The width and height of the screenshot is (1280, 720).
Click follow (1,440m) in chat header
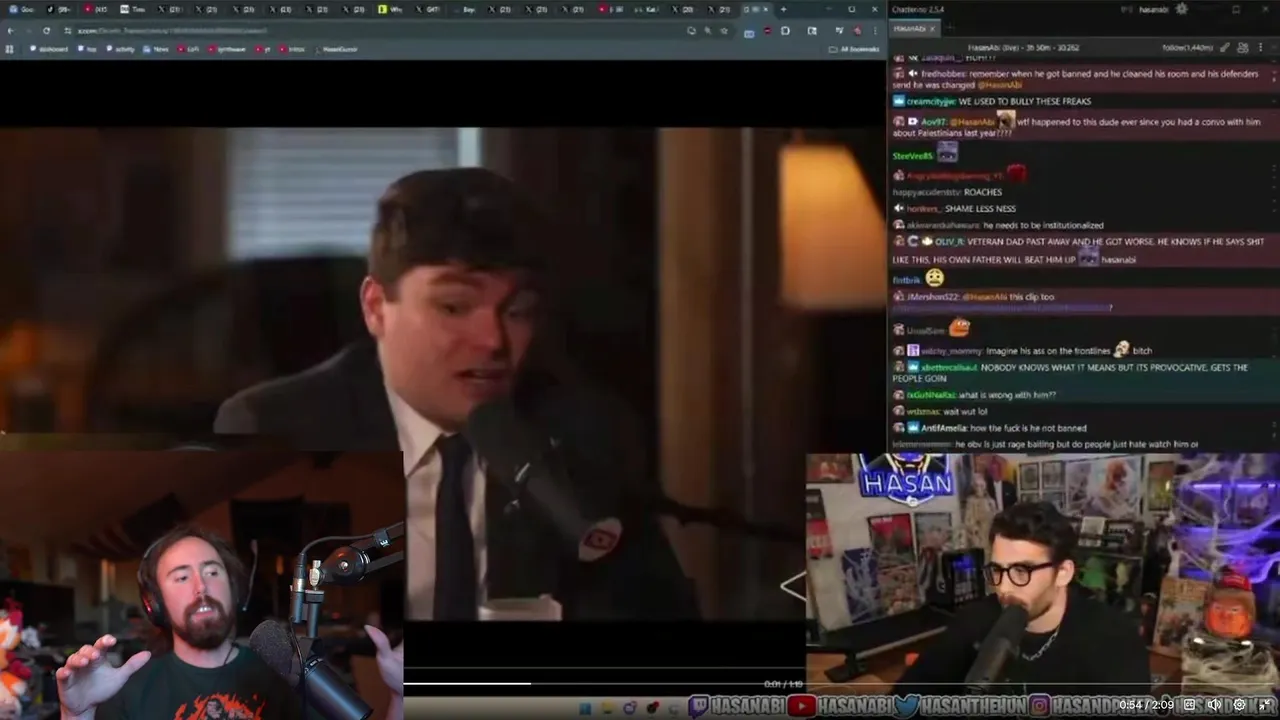tap(1188, 47)
